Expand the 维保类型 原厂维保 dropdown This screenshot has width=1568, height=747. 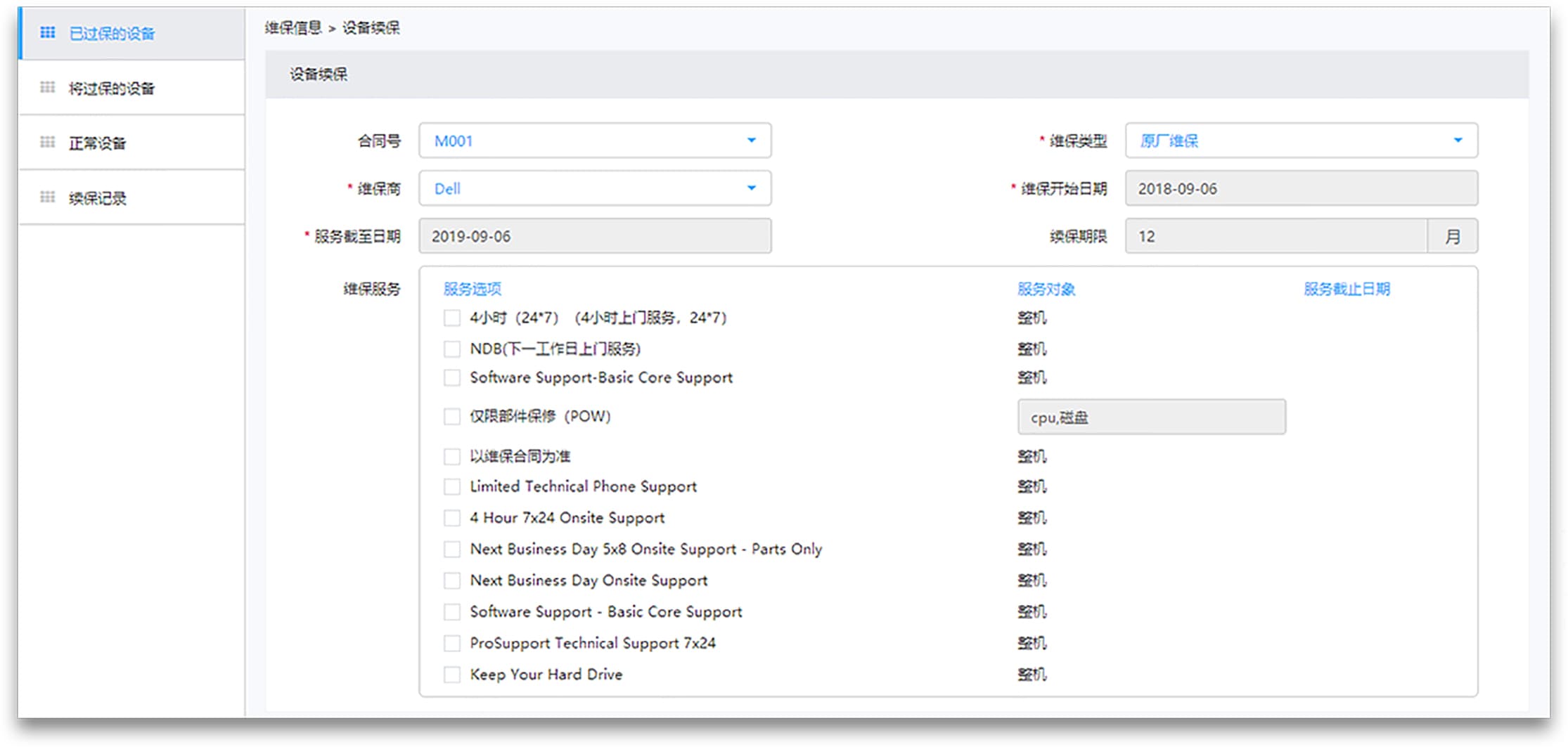point(1458,141)
